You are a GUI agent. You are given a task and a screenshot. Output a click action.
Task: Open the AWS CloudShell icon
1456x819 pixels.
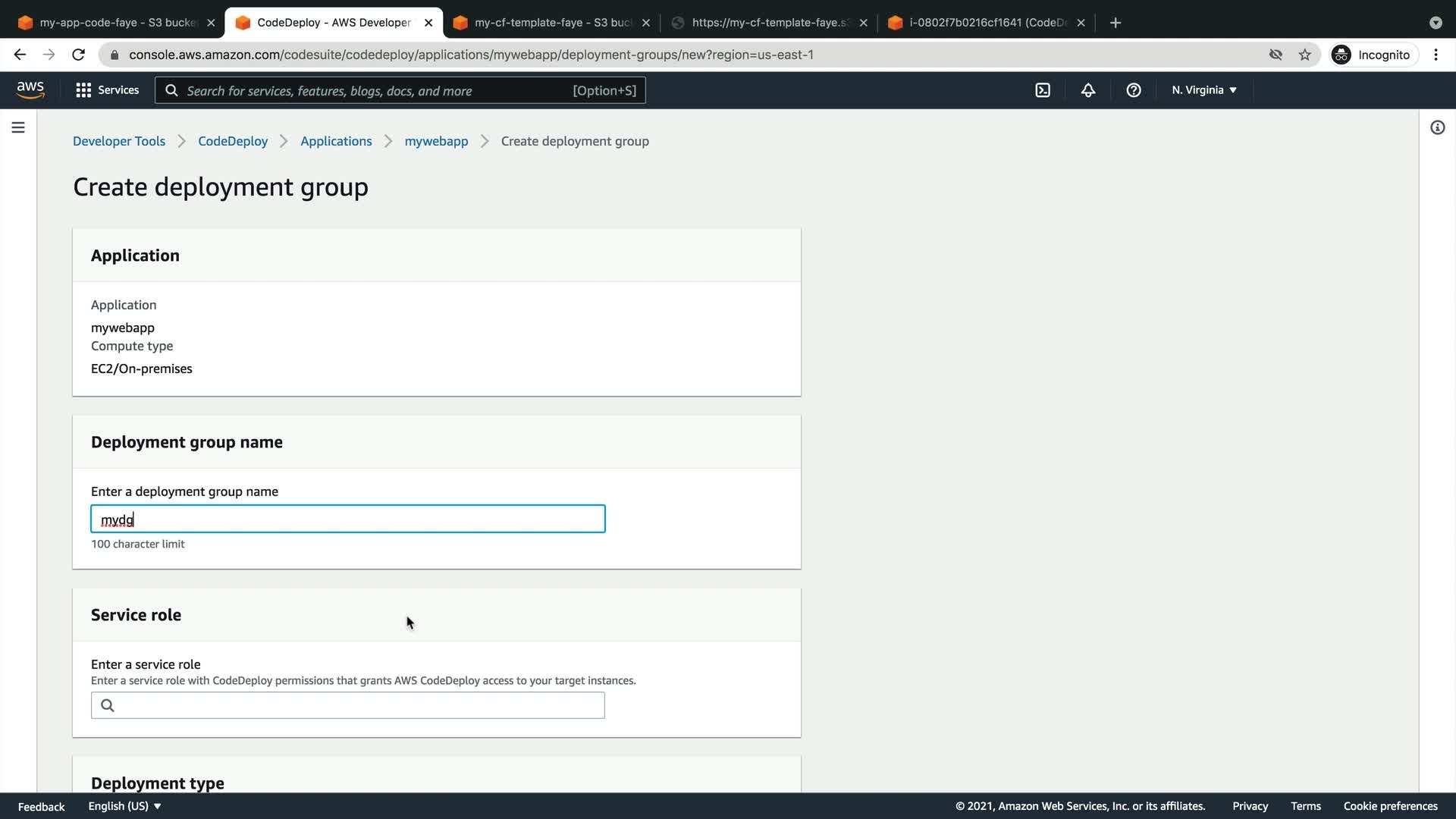(1043, 90)
